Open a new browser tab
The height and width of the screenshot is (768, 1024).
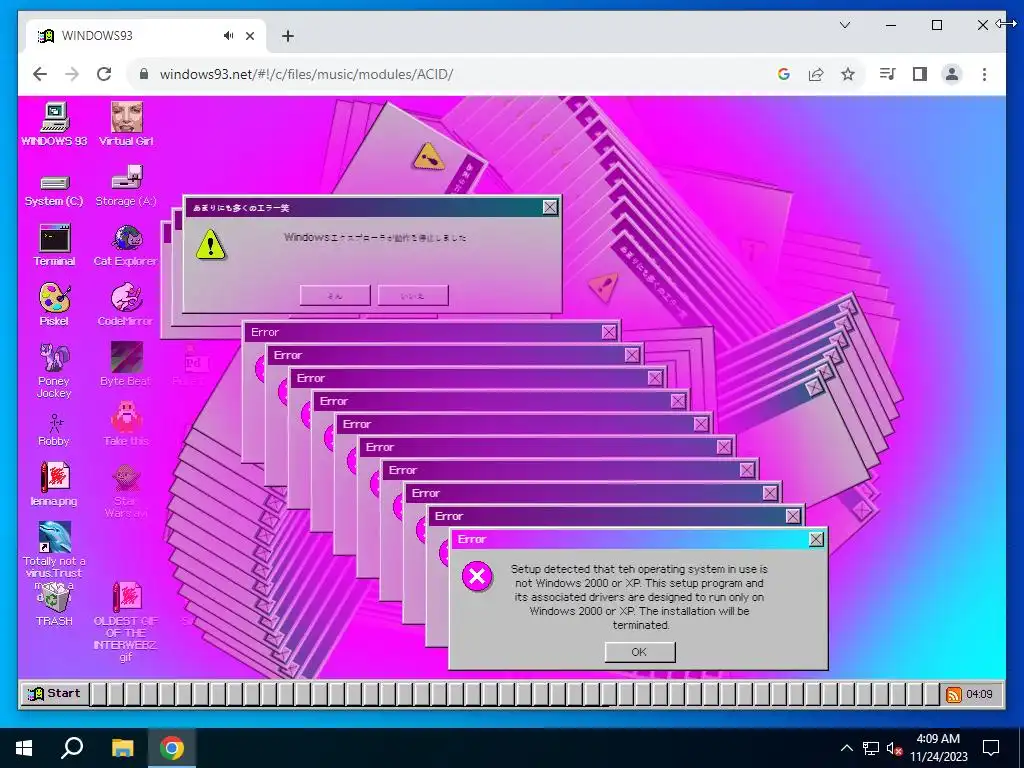coord(288,36)
